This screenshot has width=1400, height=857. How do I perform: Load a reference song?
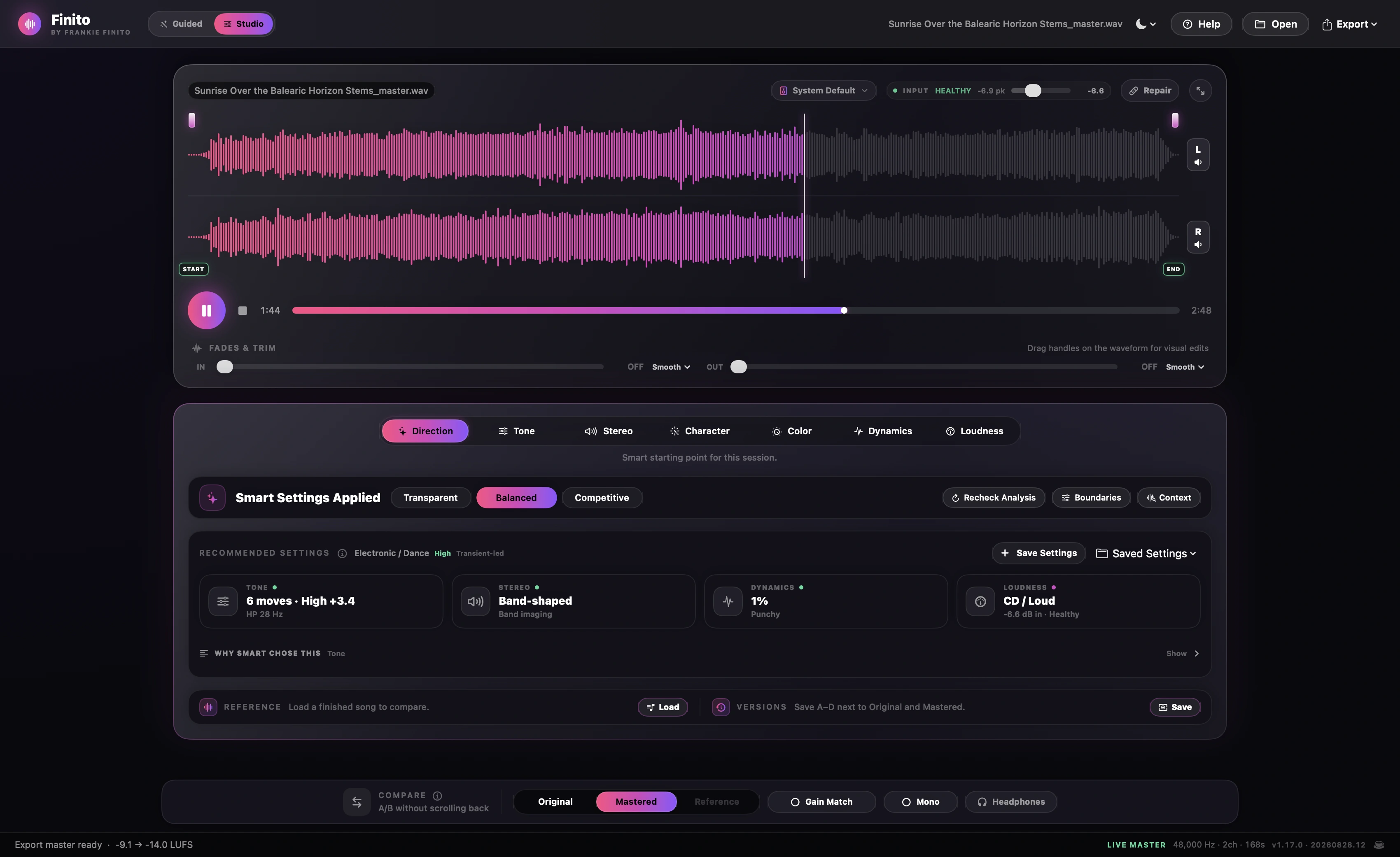pos(663,707)
